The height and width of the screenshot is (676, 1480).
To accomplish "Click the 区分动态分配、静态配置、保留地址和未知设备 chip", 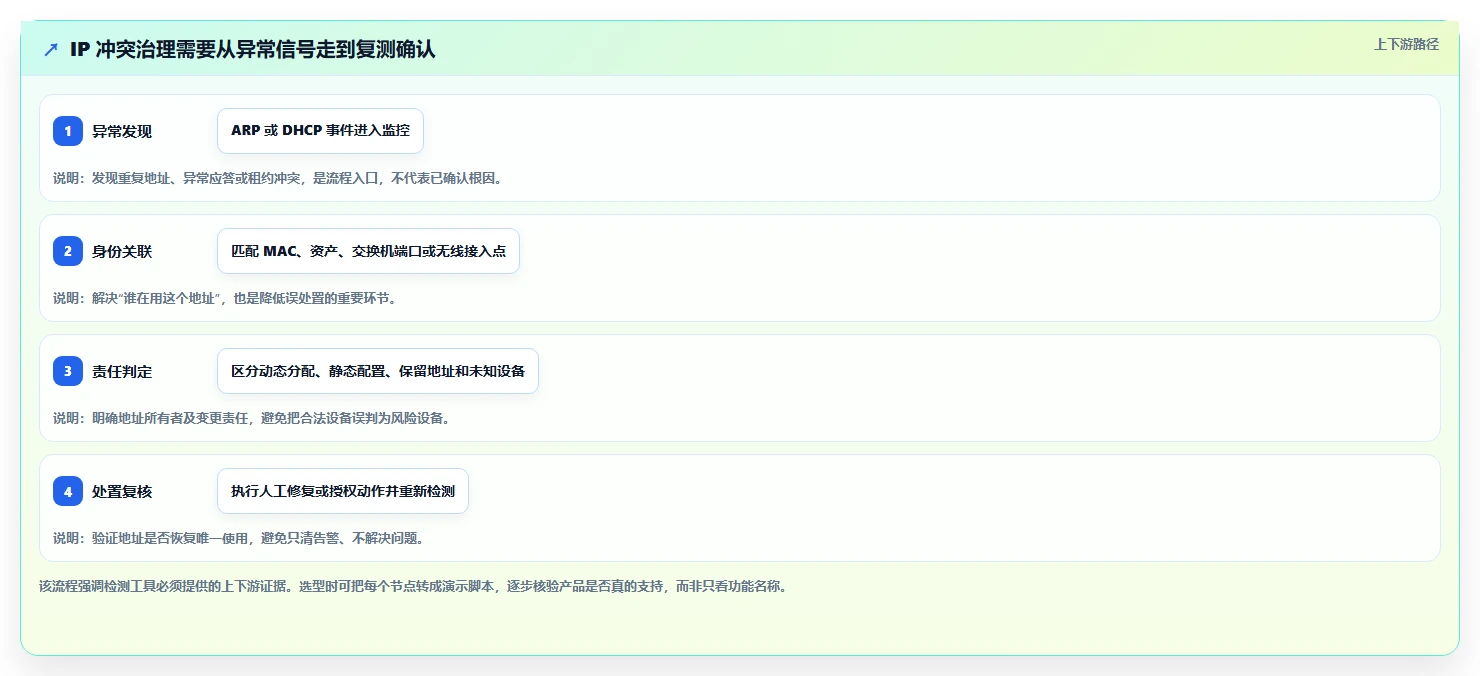I will pyautogui.click(x=378, y=371).
